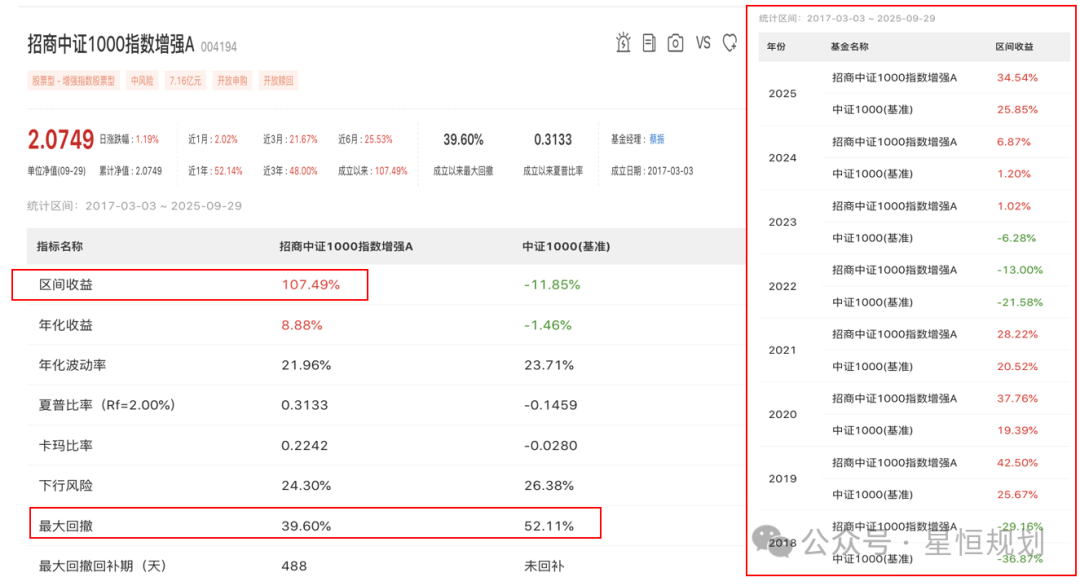Click the recovery days value 488
The width and height of the screenshot is (1080, 586).
click(294, 566)
